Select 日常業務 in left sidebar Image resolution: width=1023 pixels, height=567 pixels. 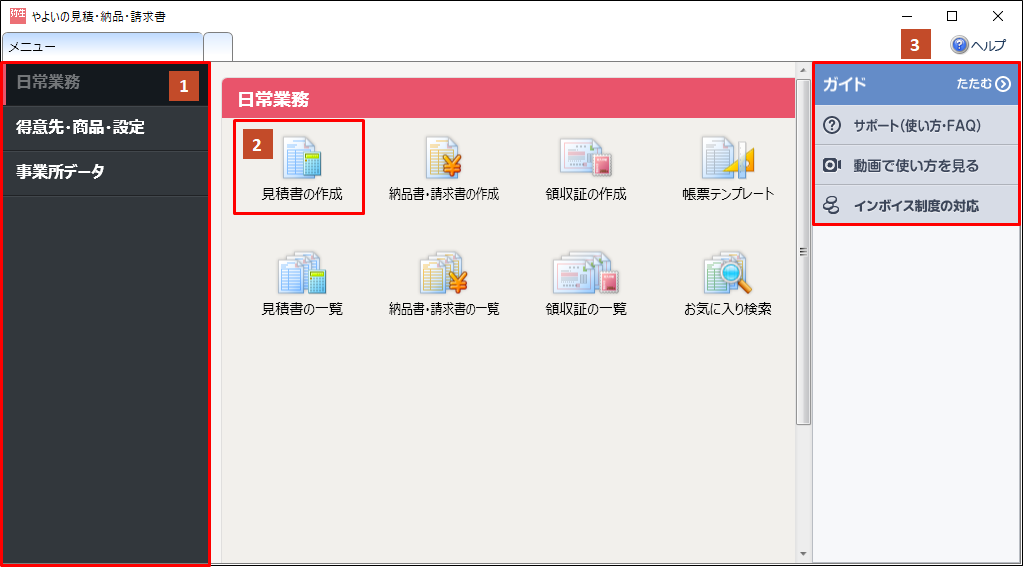[106, 83]
